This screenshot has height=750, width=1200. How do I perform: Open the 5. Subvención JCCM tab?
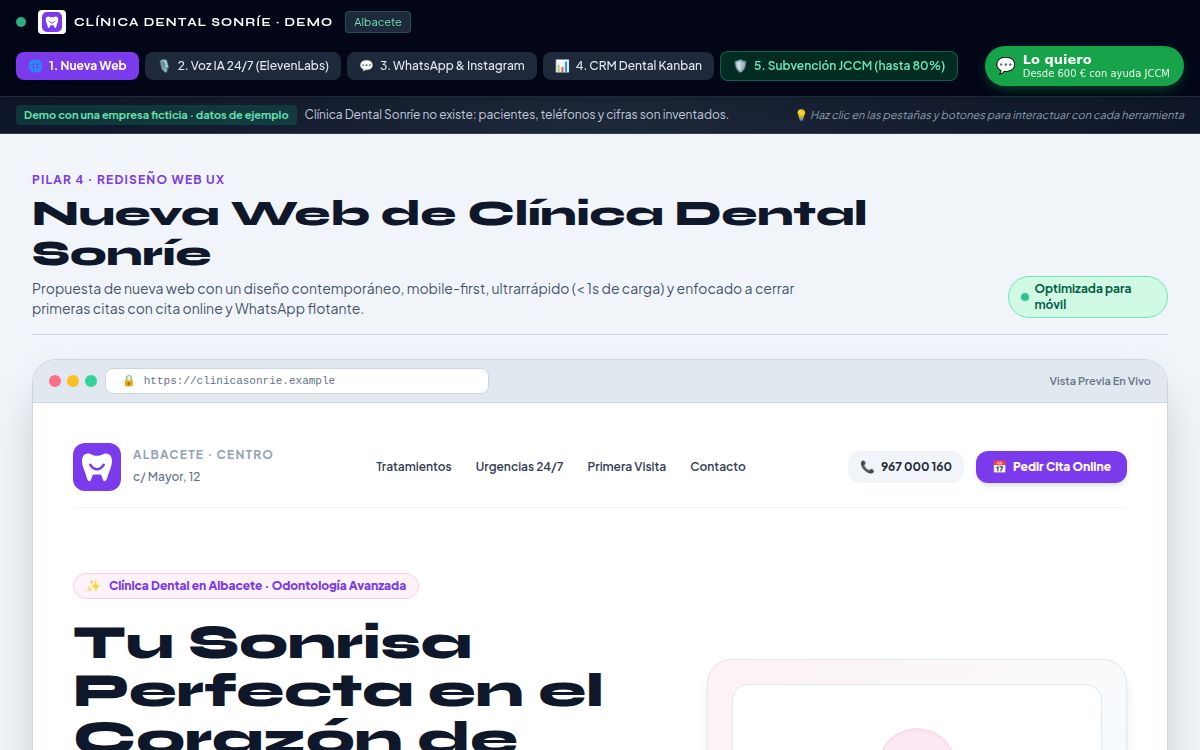pos(839,66)
